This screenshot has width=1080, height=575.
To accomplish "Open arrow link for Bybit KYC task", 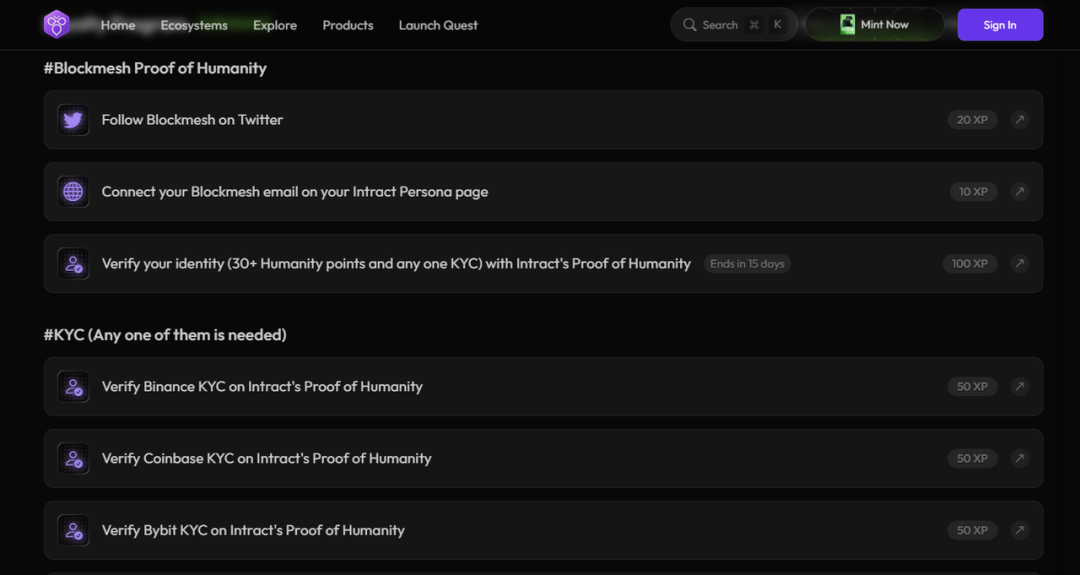I will [1020, 530].
